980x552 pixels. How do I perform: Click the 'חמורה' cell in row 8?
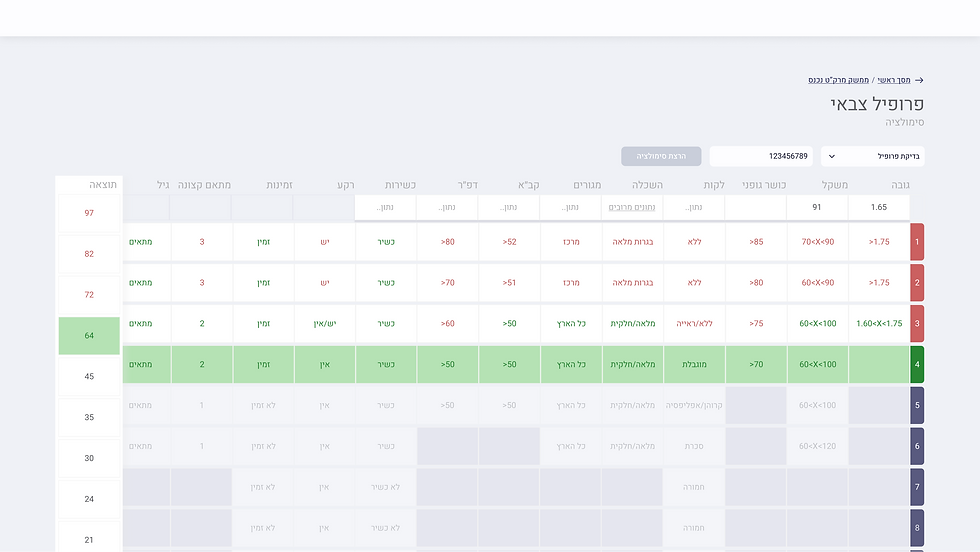694,528
